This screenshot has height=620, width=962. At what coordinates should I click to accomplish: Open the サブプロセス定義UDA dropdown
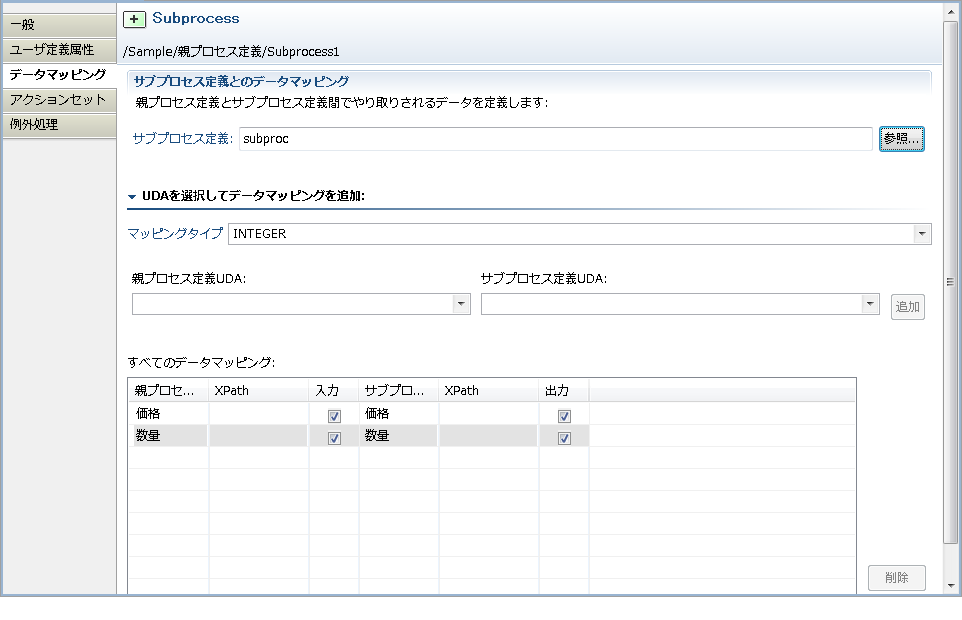click(x=870, y=304)
